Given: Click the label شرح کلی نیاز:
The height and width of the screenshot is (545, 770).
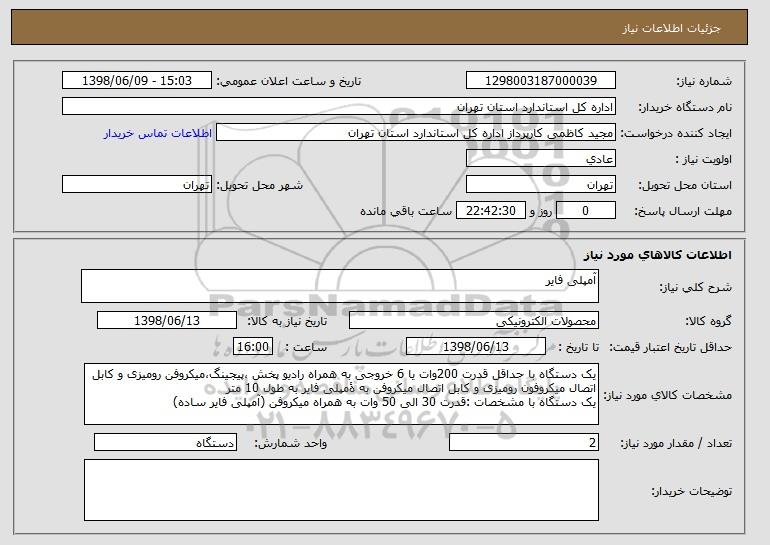Looking at the screenshot, I should 695,287.
